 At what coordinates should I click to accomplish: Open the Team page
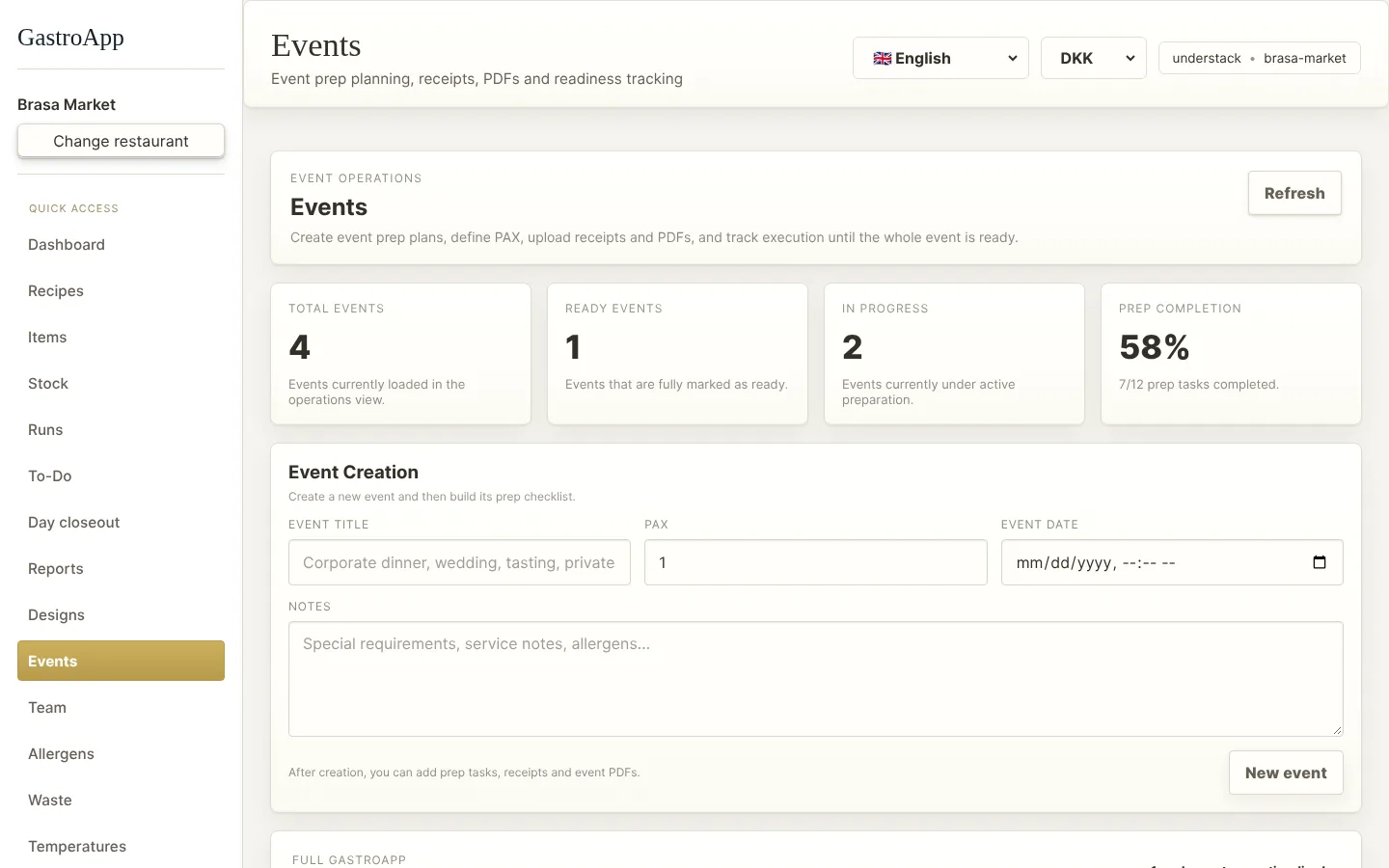[x=121, y=708]
